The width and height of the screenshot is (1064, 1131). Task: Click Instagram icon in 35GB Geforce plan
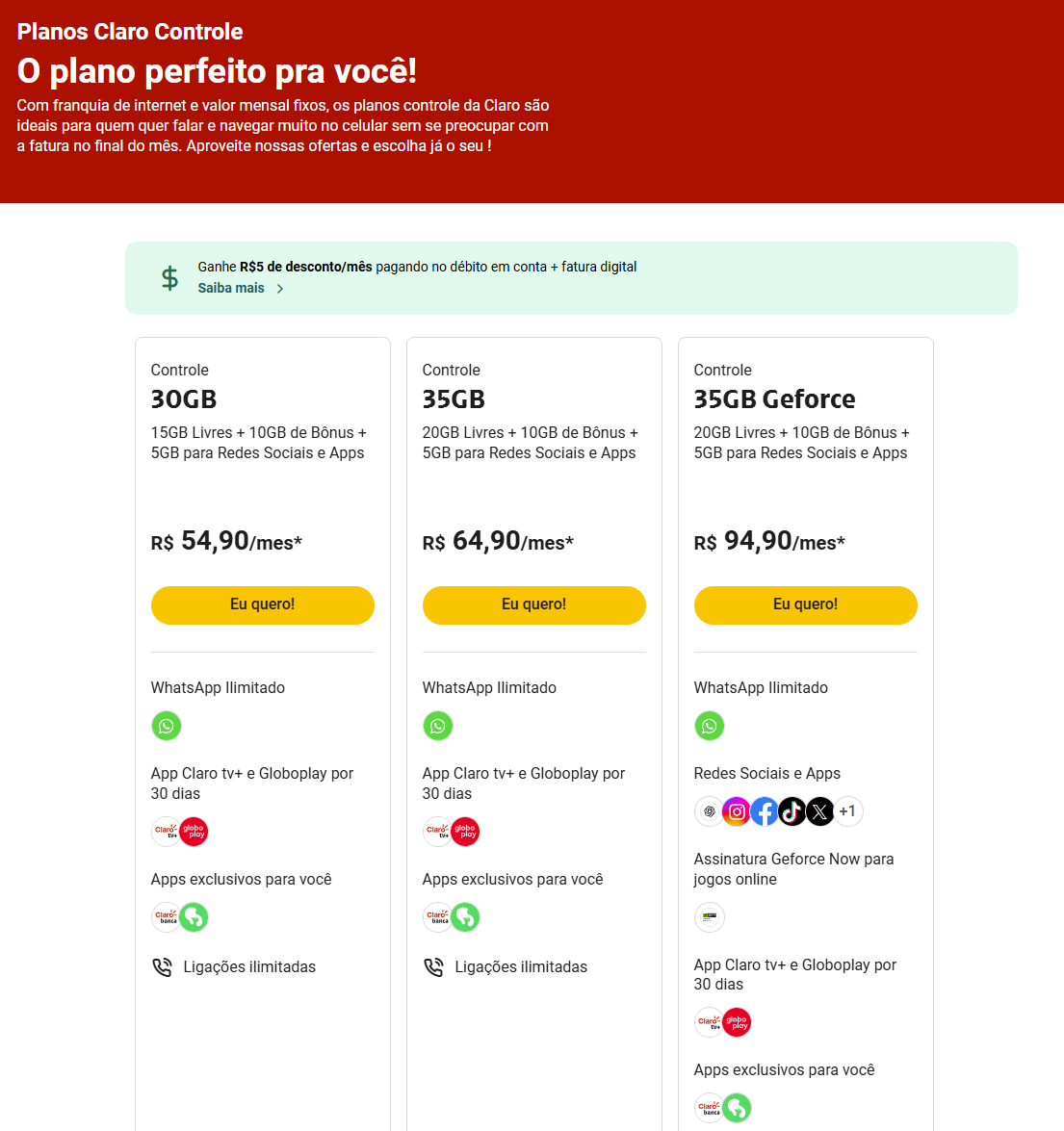[x=737, y=811]
